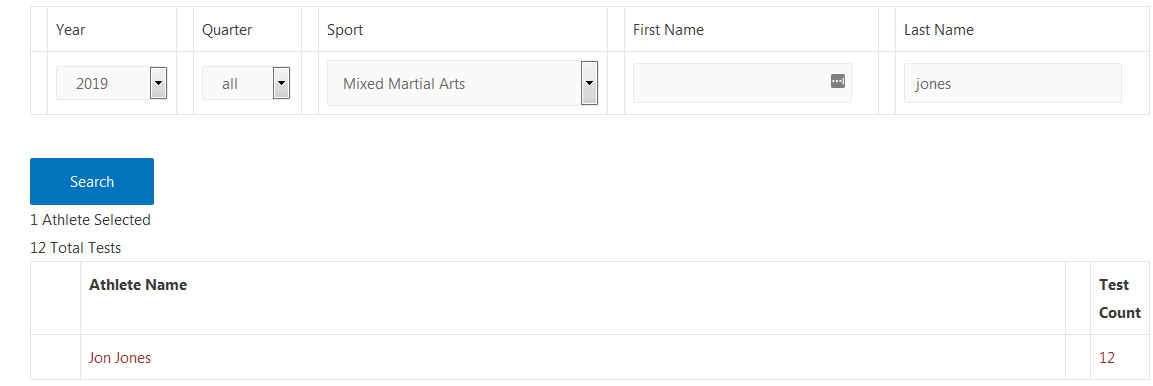Screen dimensions: 1153x386
Task: Click the Mixed Martial Arts sport selection
Action: 463,83
